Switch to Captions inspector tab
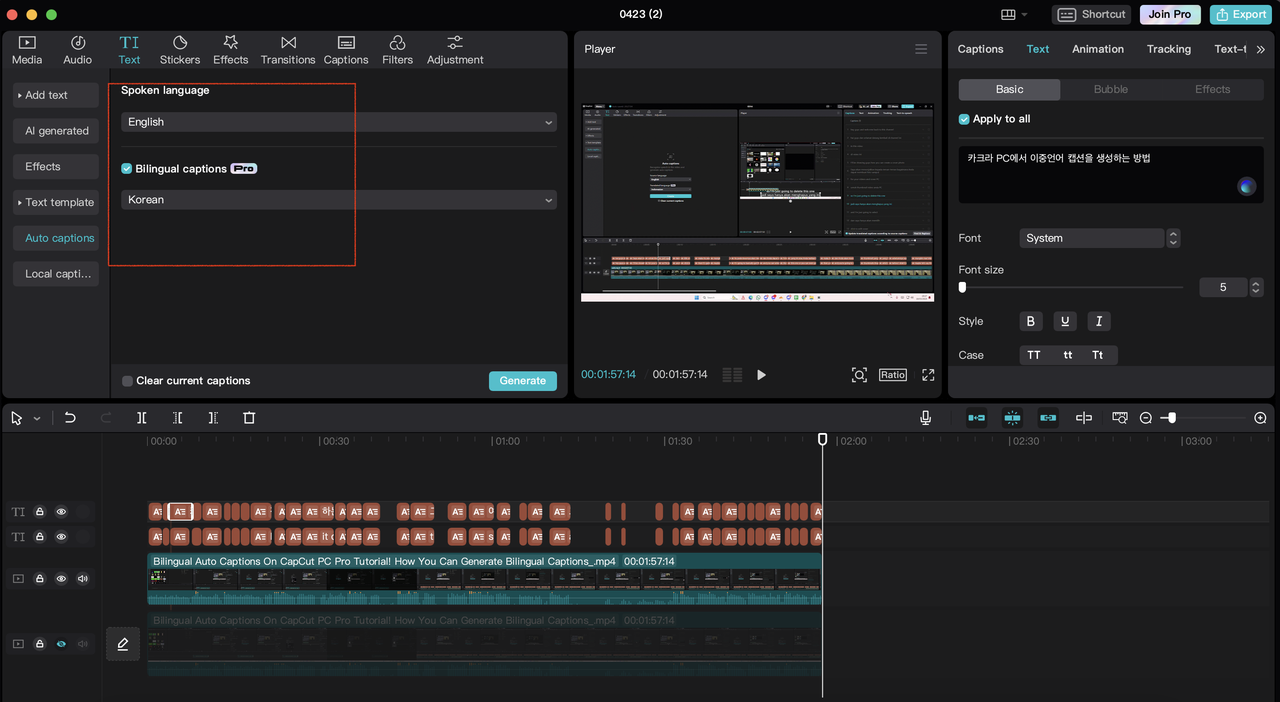This screenshot has width=1280, height=702. [x=980, y=49]
